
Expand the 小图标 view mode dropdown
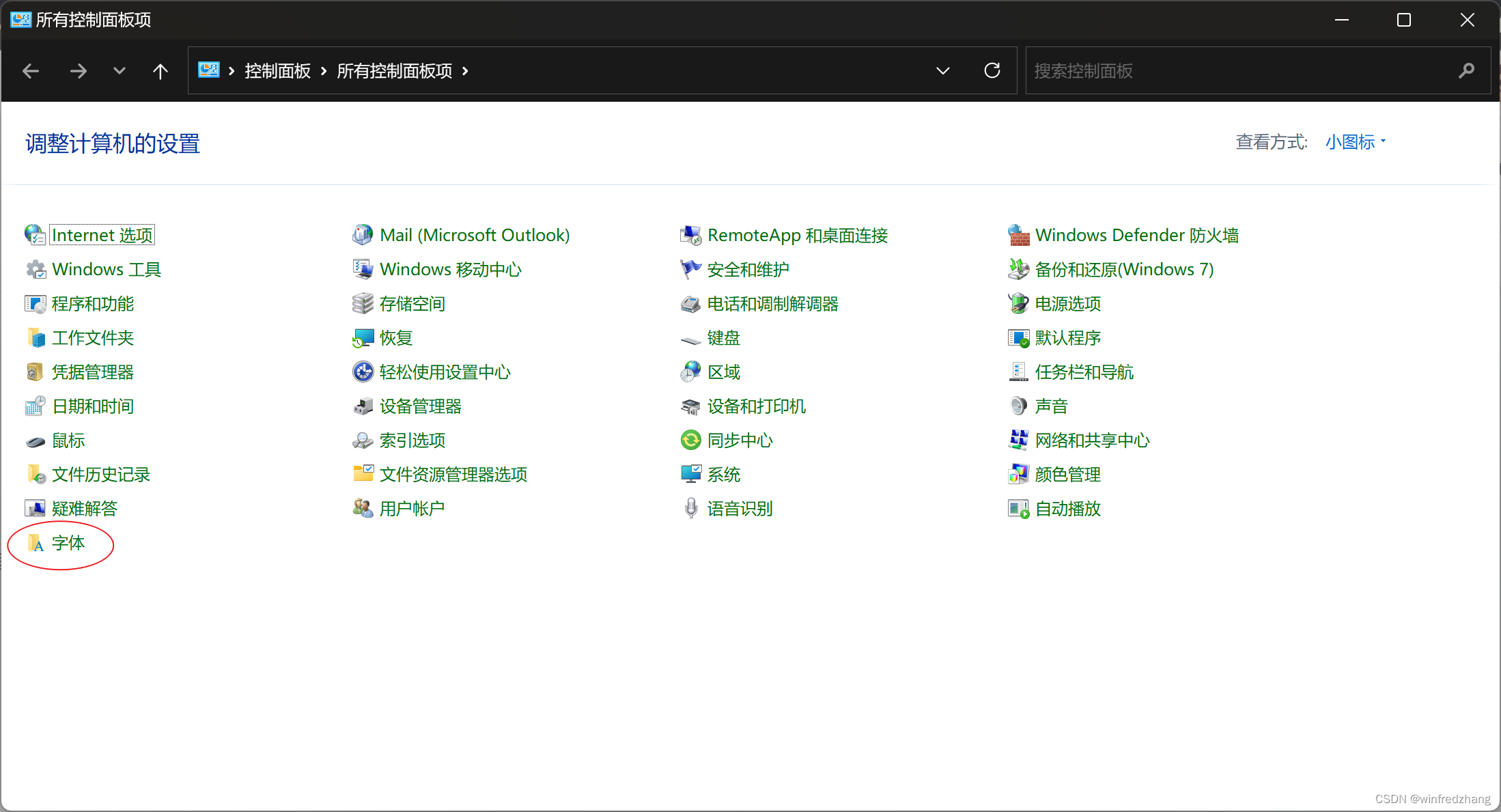[1356, 142]
